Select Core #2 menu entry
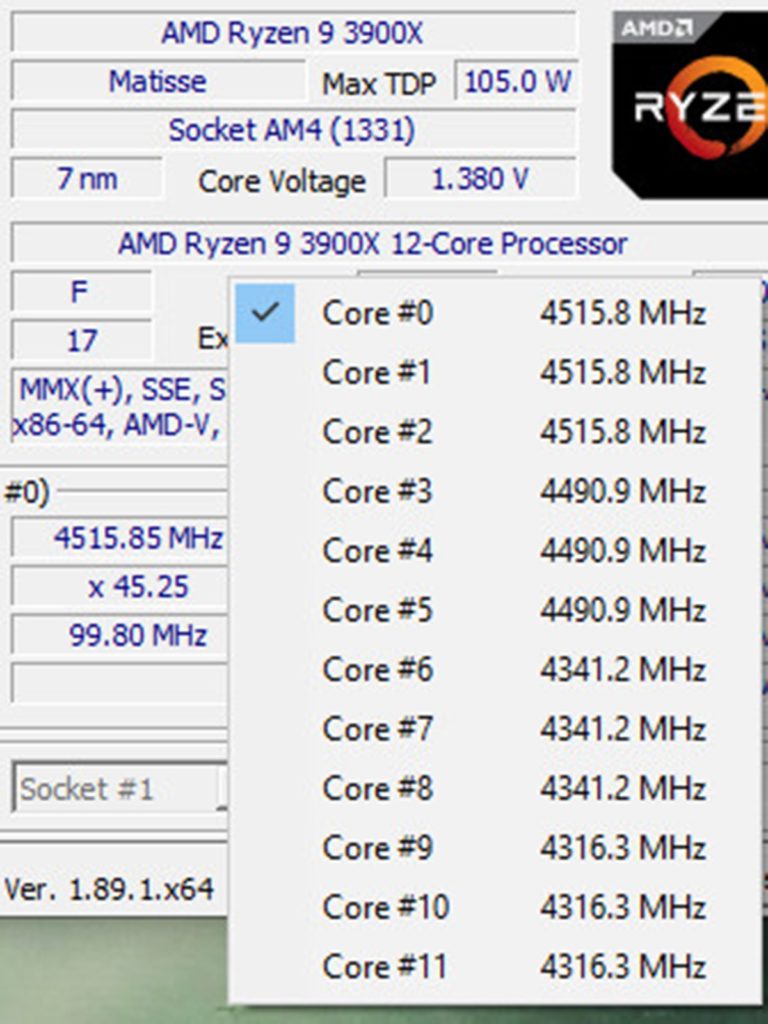This screenshot has width=768, height=1024. tap(494, 432)
